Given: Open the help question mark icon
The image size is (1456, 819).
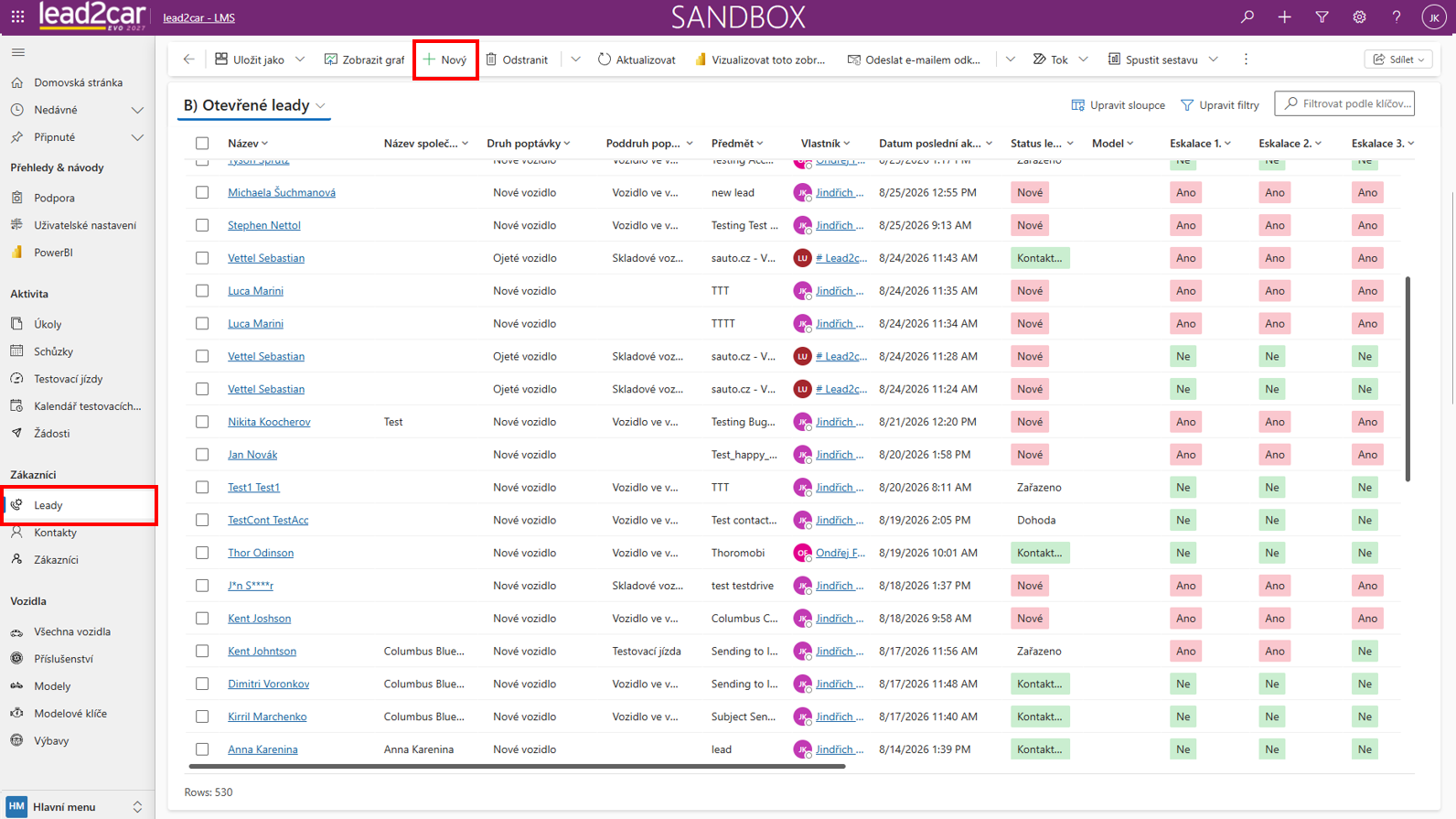Looking at the screenshot, I should [1396, 16].
